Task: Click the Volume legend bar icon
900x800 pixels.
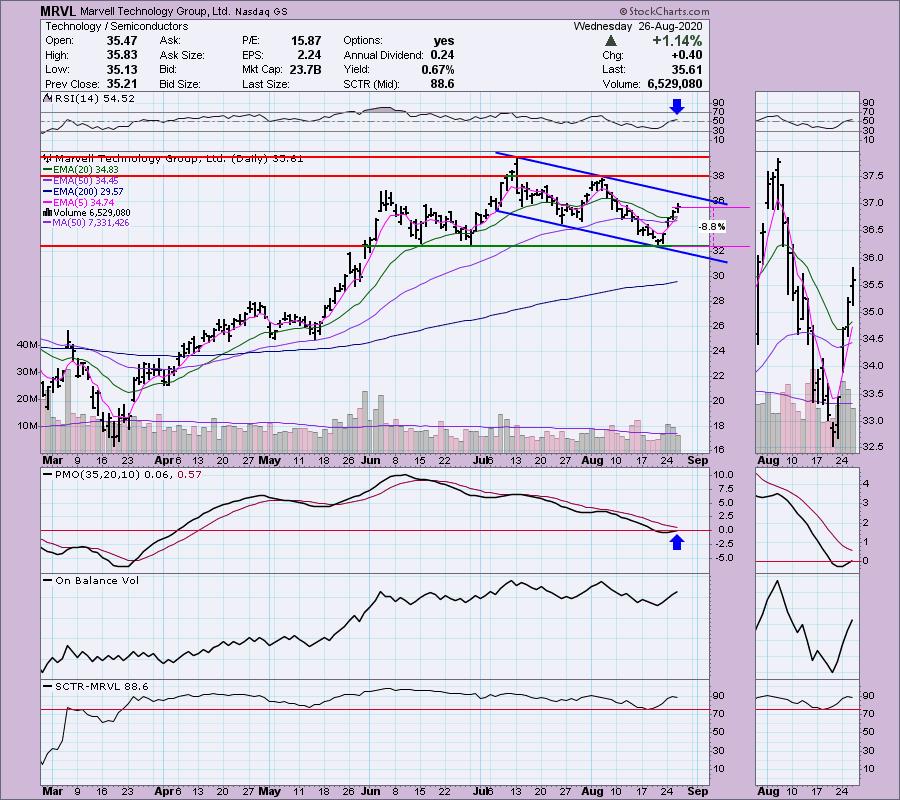Action: tap(48, 212)
